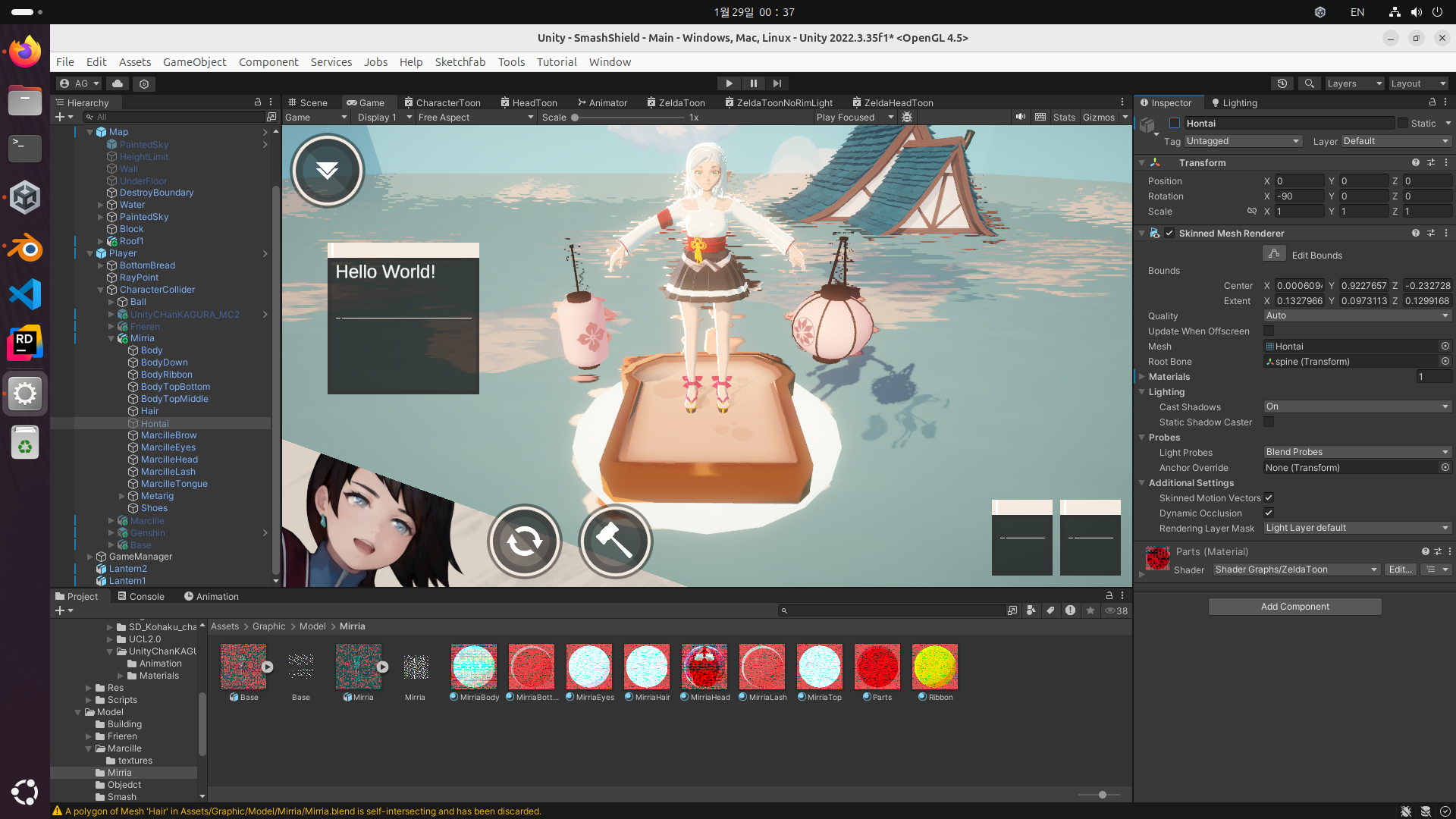Click the Add Component button
1456x819 pixels.
1294,607
